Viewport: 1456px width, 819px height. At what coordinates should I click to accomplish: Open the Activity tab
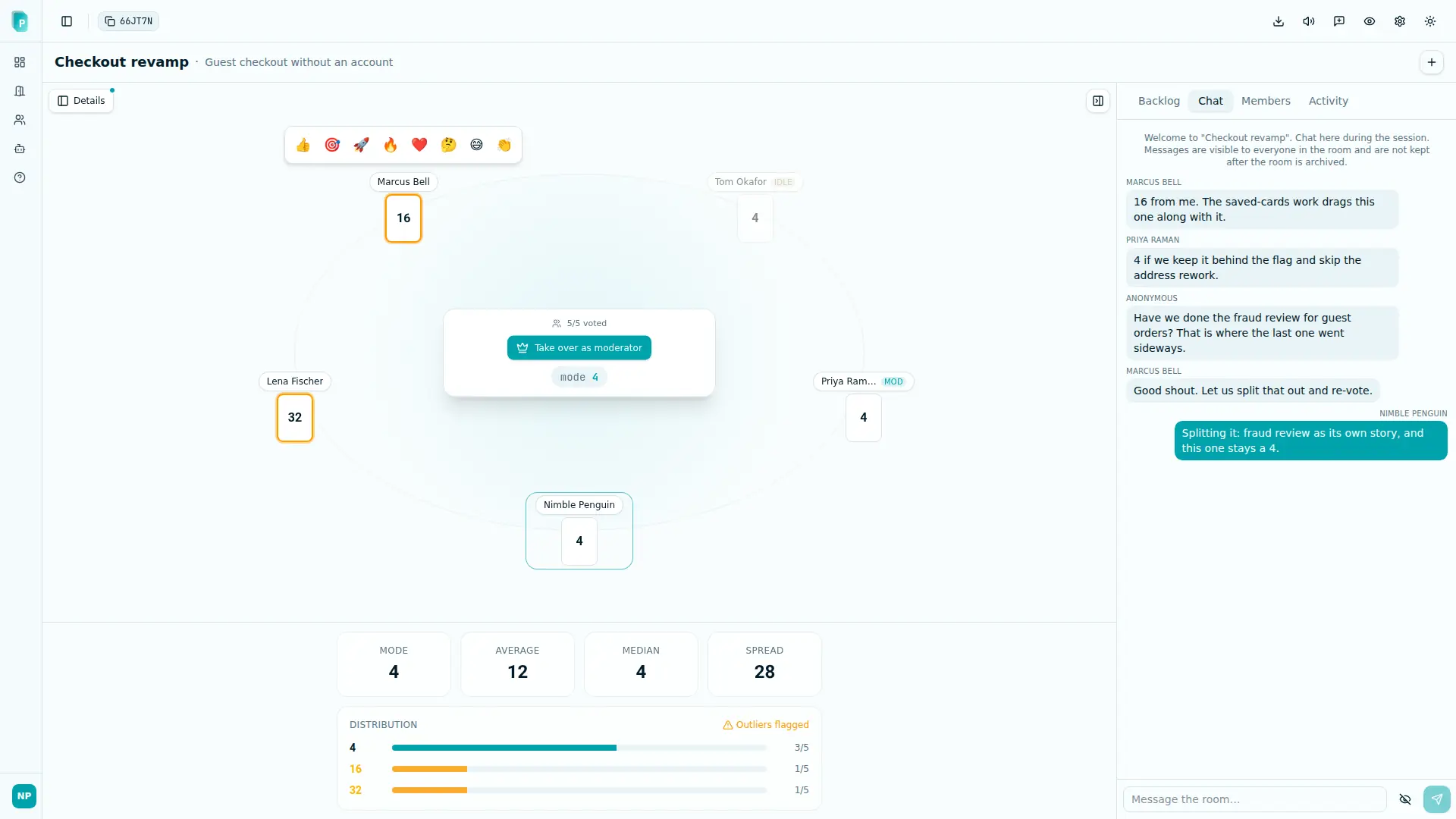(1329, 101)
